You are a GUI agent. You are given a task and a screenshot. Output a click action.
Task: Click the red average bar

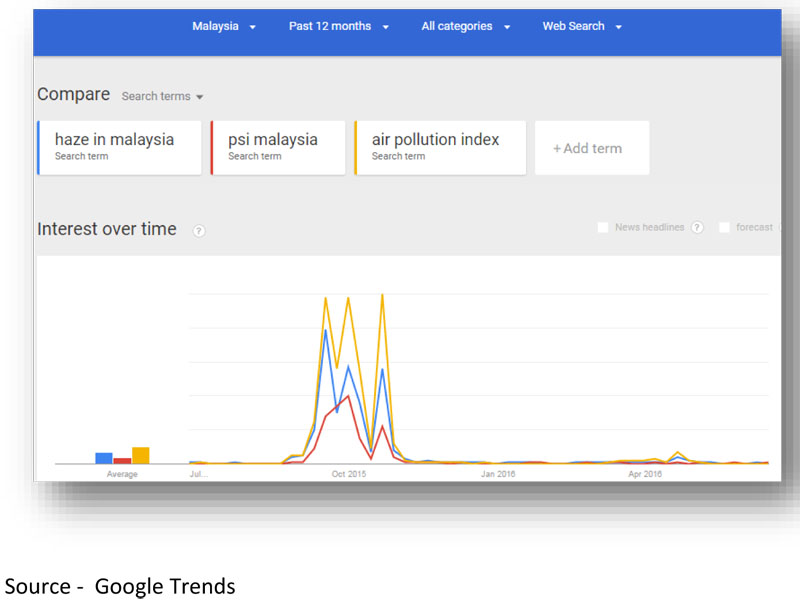tap(122, 460)
